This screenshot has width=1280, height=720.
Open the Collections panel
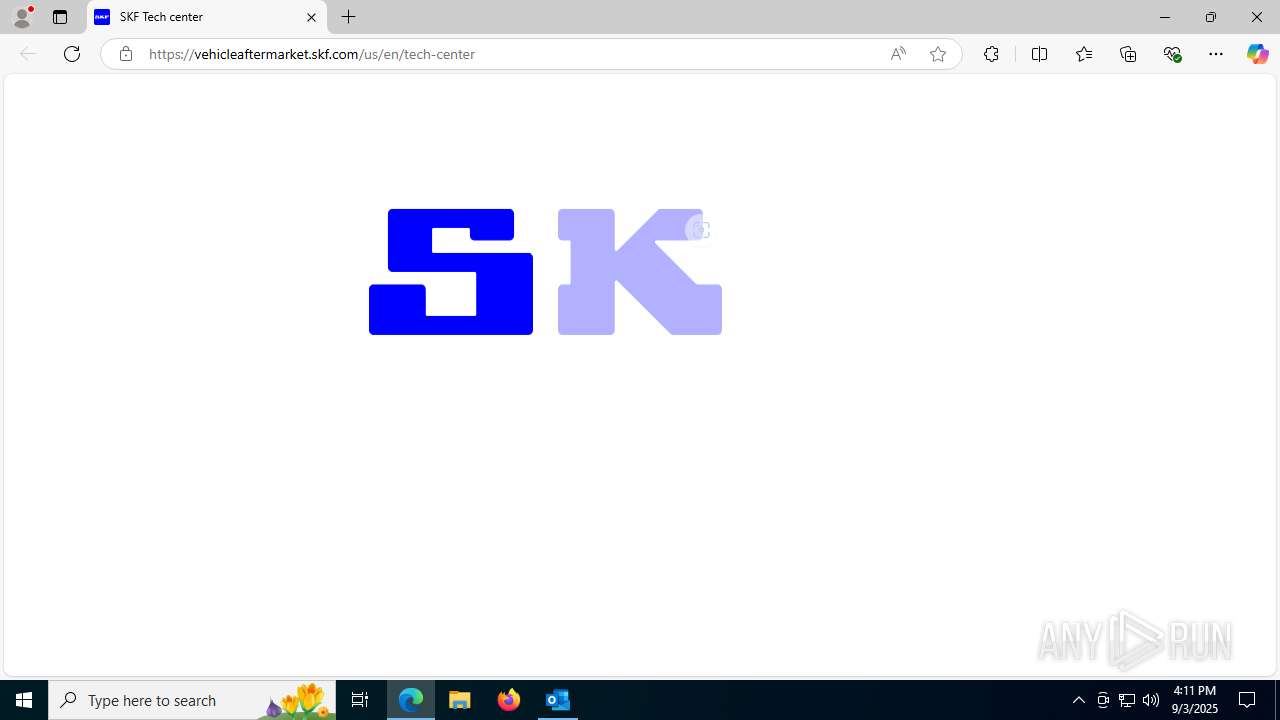pos(1128,54)
